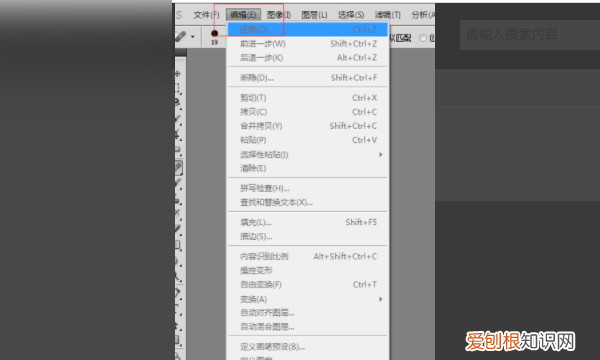Open 拼写检查(H)... spell check

pos(308,188)
